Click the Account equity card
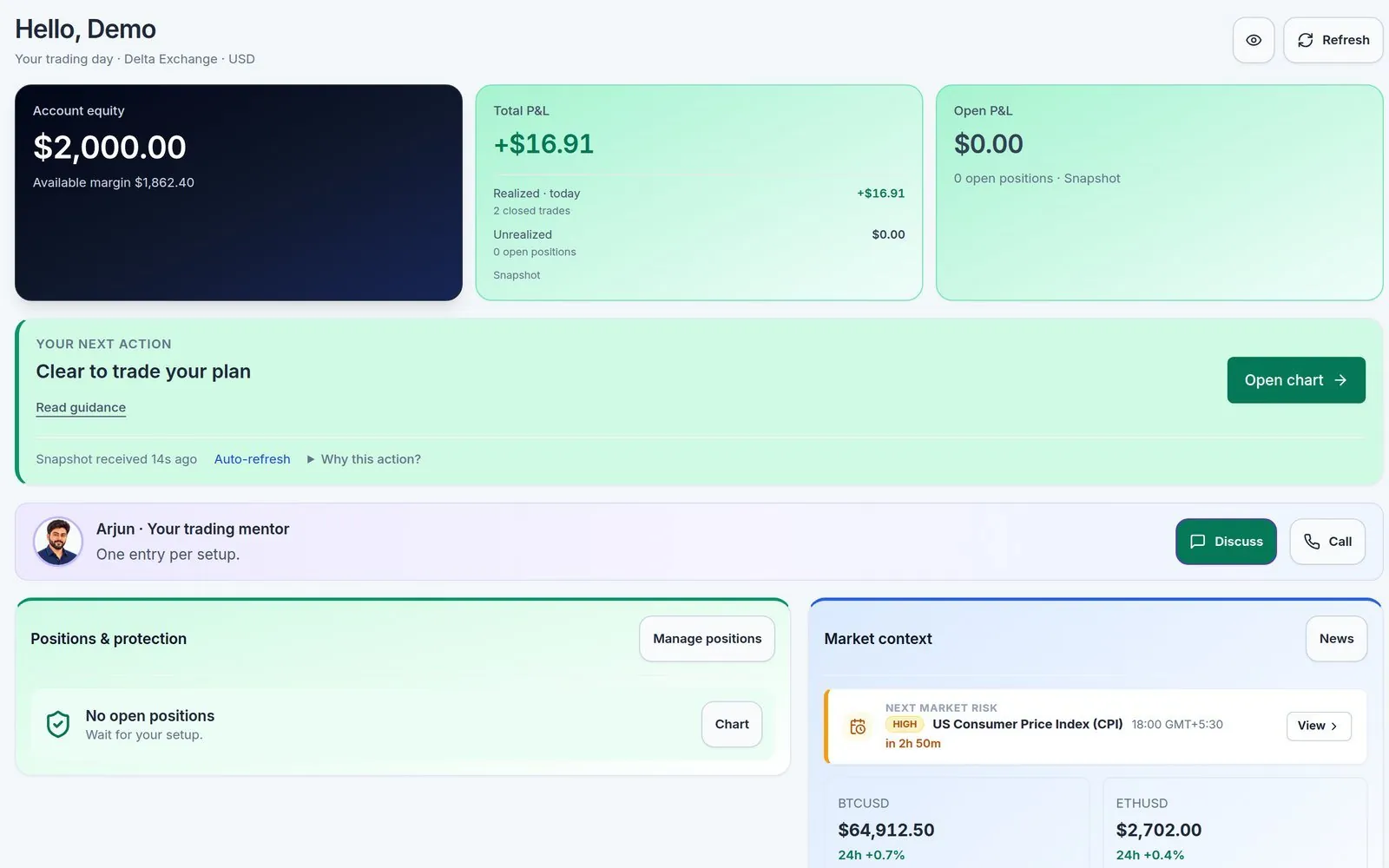The image size is (1389, 868). [x=239, y=193]
